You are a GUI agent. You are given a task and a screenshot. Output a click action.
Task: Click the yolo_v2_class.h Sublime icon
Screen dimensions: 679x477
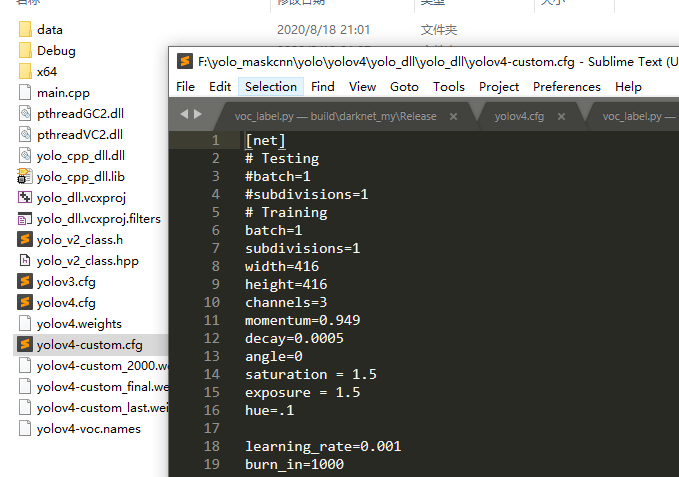[25, 239]
